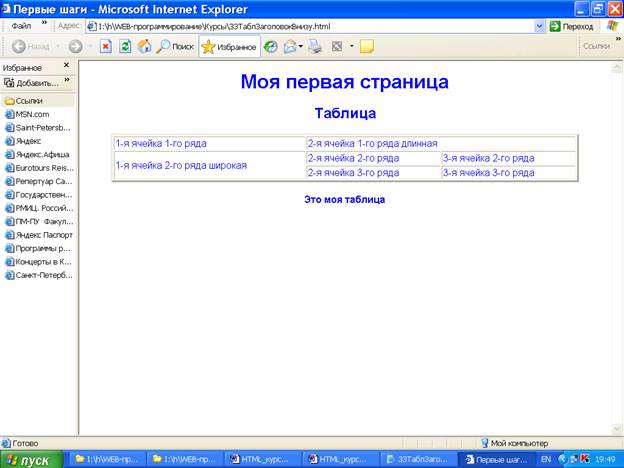Expand the chevron beside Добавить...
Viewport: 624px width, 468px height.
click(x=67, y=80)
